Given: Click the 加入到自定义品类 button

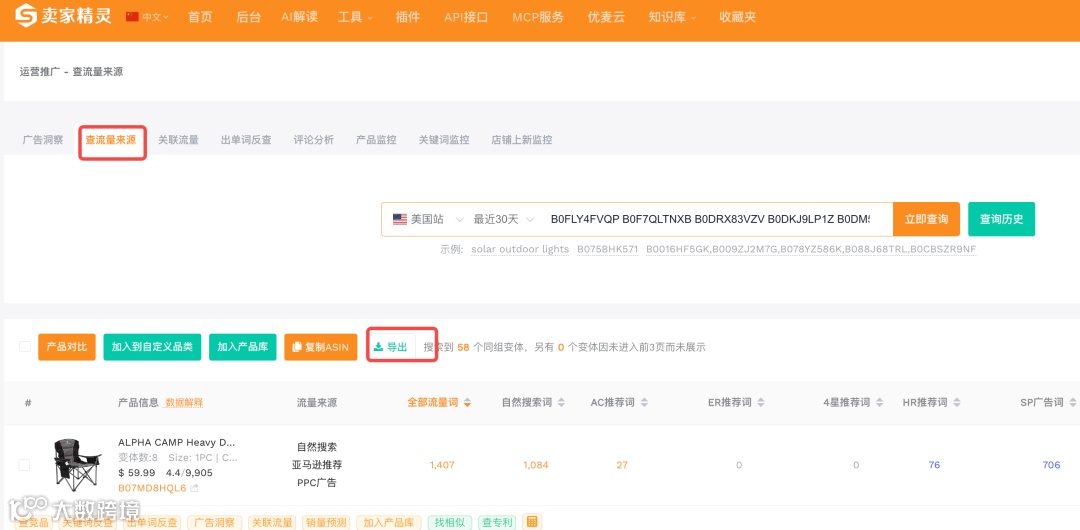Looking at the screenshot, I should pyautogui.click(x=152, y=347).
